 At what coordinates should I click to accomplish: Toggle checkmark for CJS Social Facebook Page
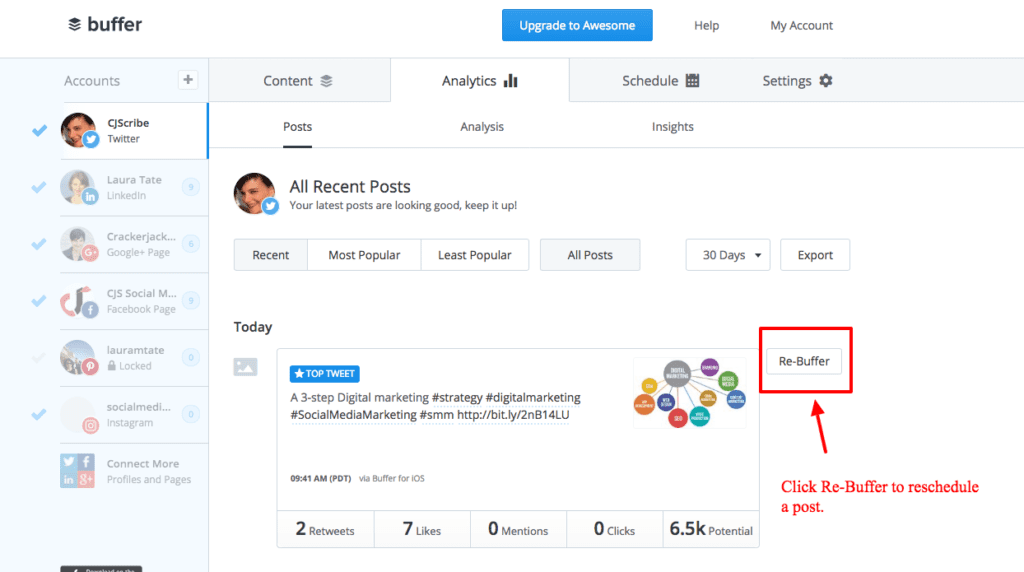click(x=39, y=300)
